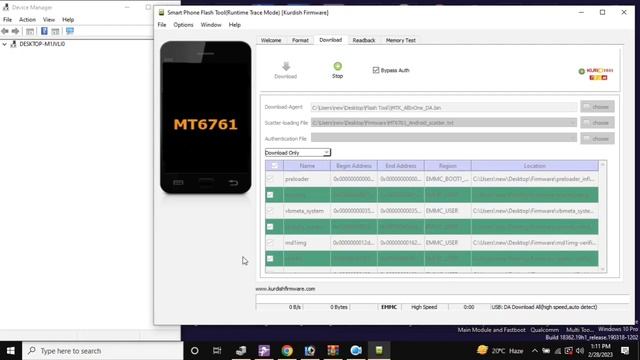Open the Help menu in Flash Tool
This screenshot has height=360, width=640.
click(235, 25)
